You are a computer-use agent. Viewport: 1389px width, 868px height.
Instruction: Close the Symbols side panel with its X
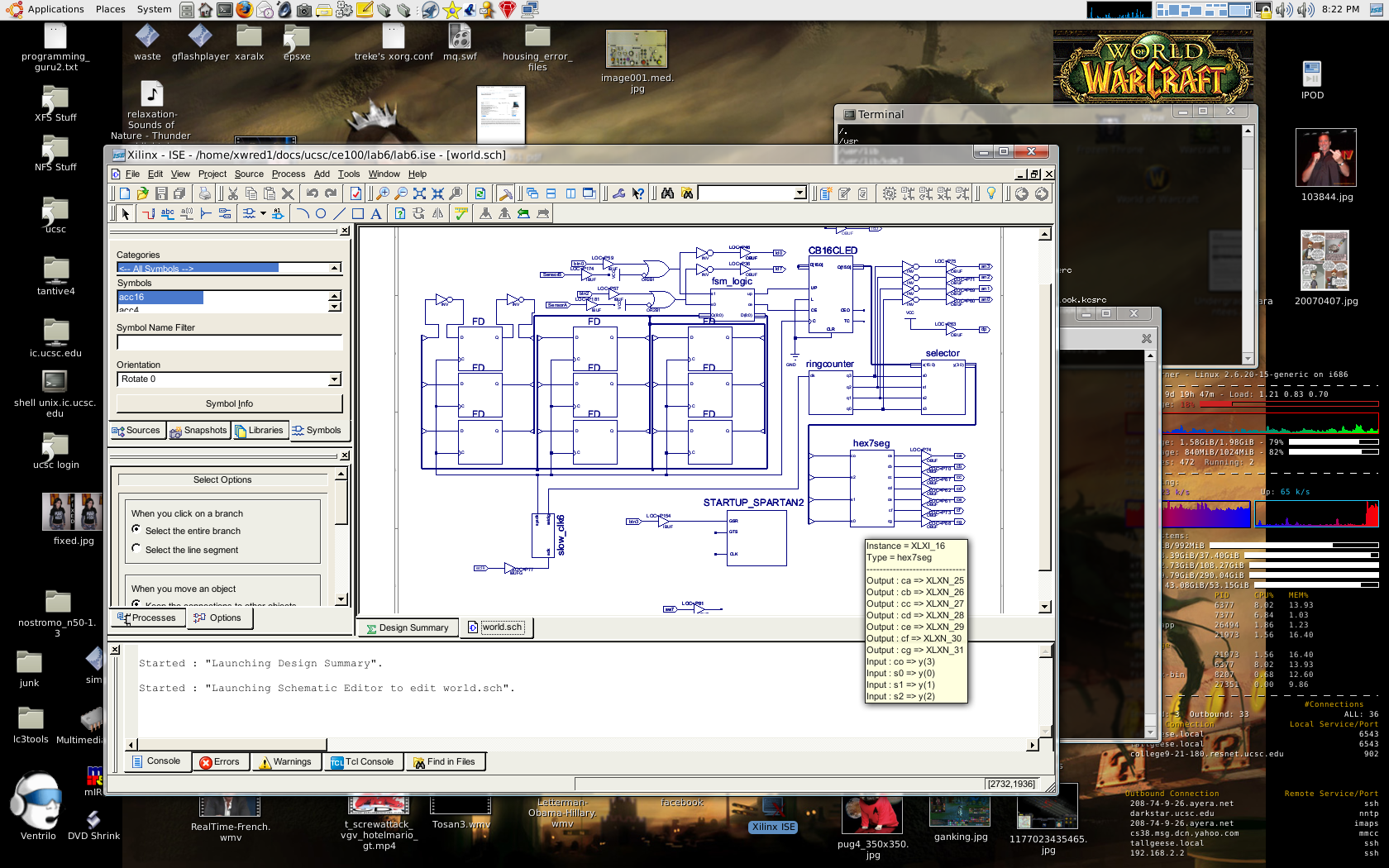tap(345, 231)
